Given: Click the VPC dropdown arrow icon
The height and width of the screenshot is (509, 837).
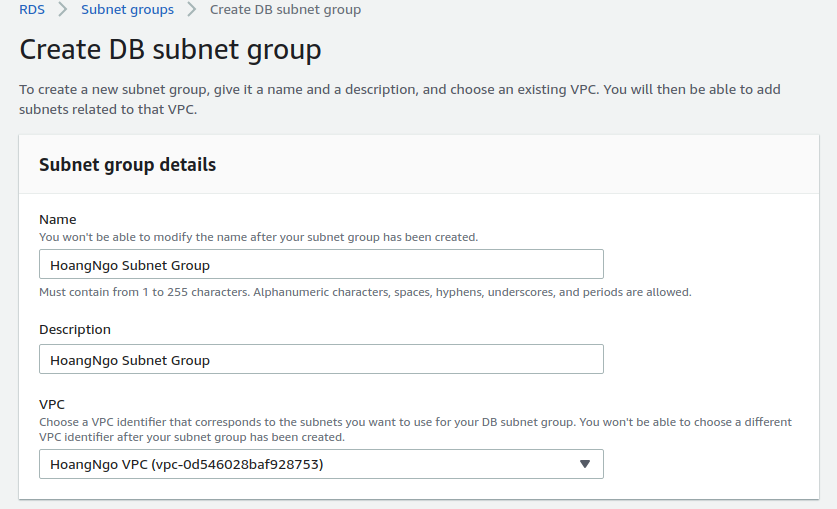Looking at the screenshot, I should pos(585,464).
